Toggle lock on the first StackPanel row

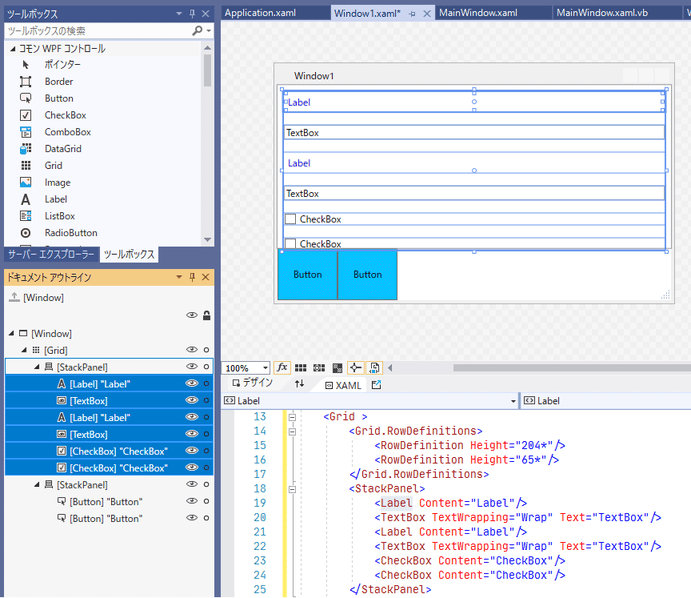(x=206, y=367)
